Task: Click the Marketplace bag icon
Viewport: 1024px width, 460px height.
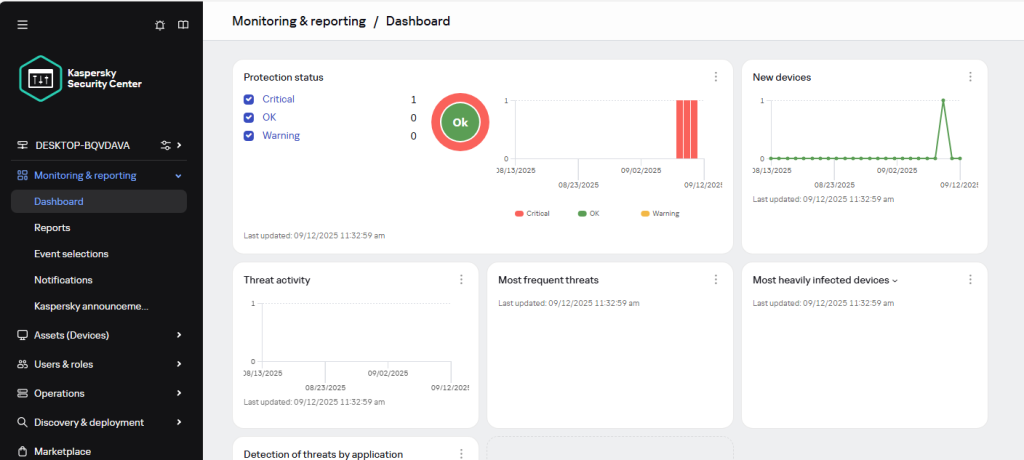Action: tap(23, 452)
